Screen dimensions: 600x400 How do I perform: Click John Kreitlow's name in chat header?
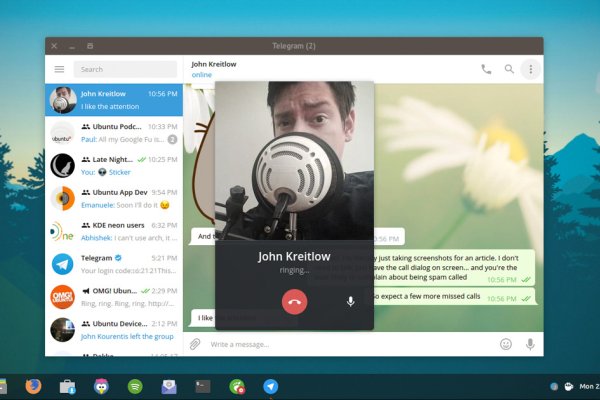pyautogui.click(x=214, y=64)
